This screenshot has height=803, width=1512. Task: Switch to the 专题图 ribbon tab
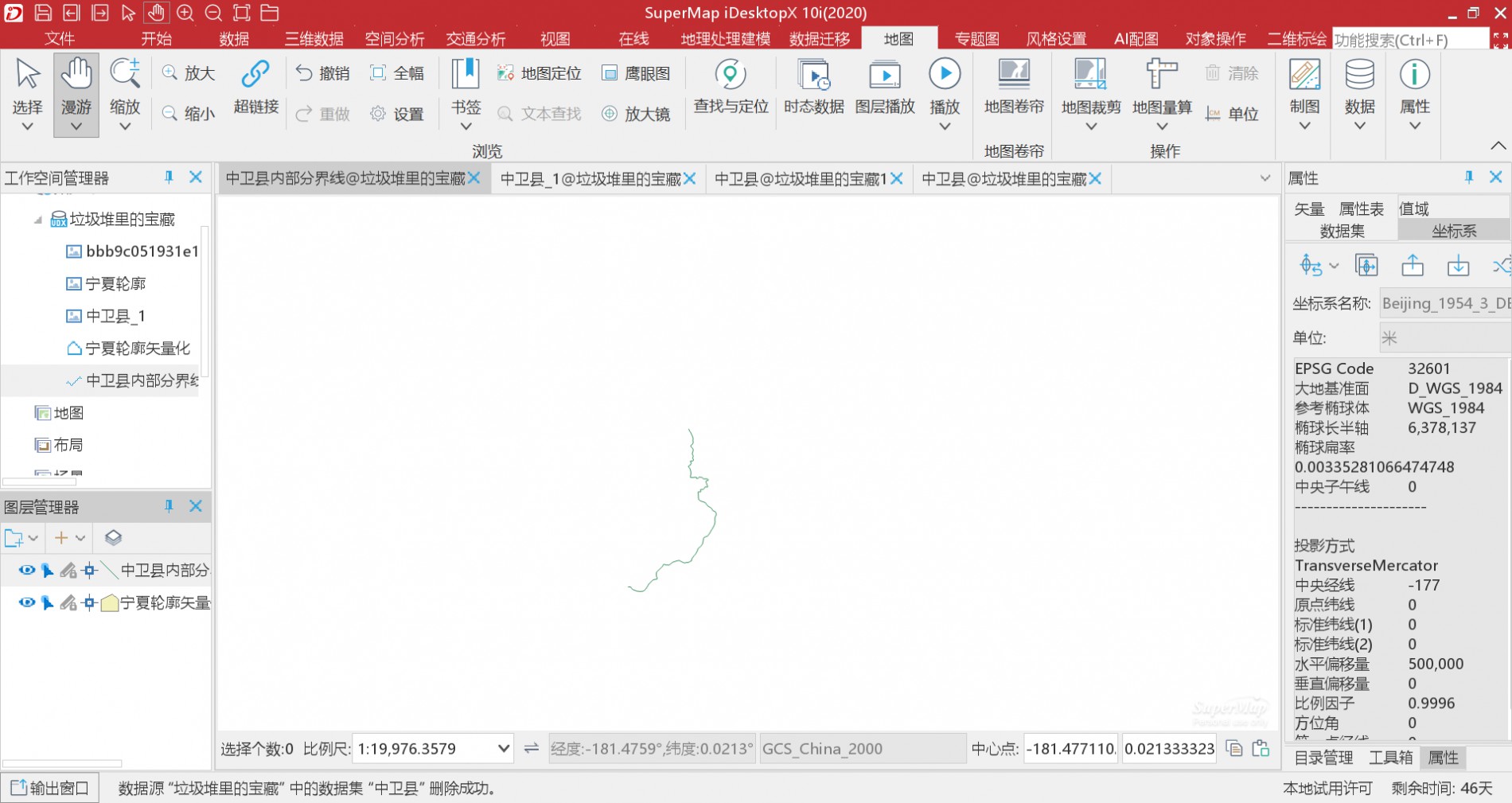click(x=976, y=39)
